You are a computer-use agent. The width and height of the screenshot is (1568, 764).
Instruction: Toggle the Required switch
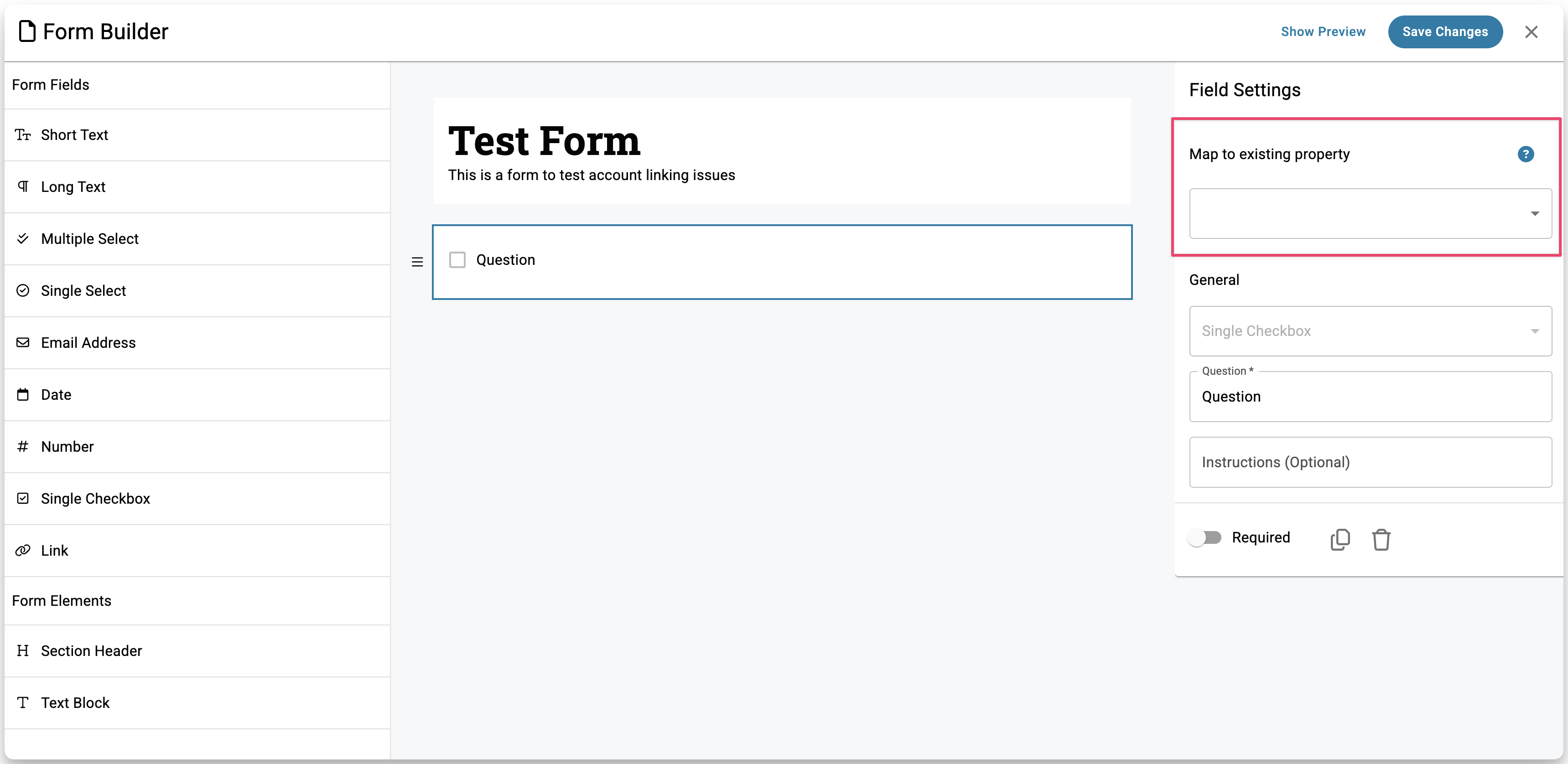(x=1205, y=538)
